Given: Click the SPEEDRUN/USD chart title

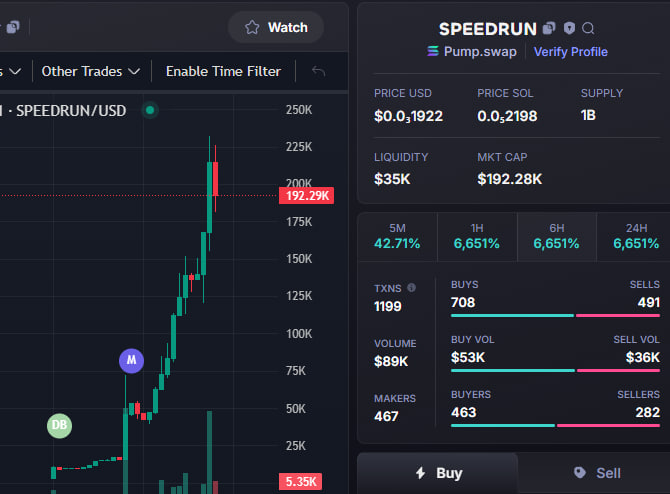Looking at the screenshot, I should 71,111.
